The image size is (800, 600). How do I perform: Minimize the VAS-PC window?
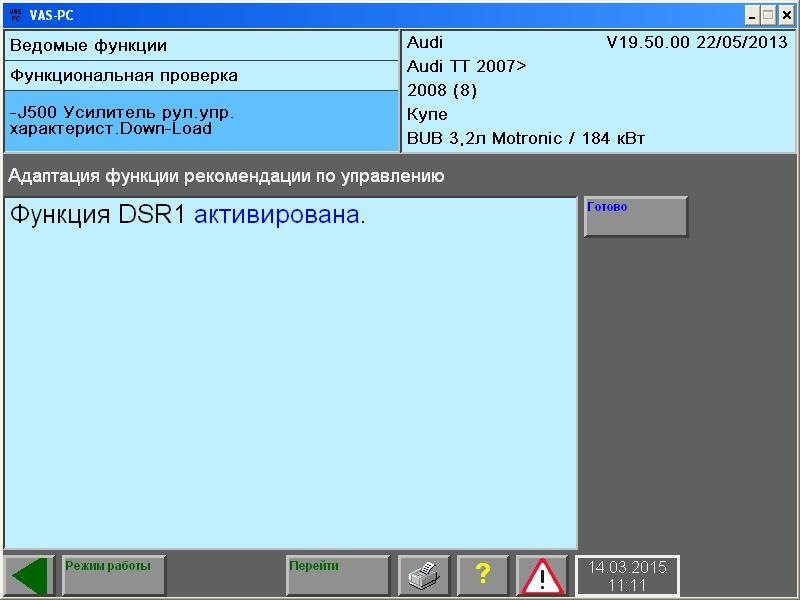tap(752, 15)
